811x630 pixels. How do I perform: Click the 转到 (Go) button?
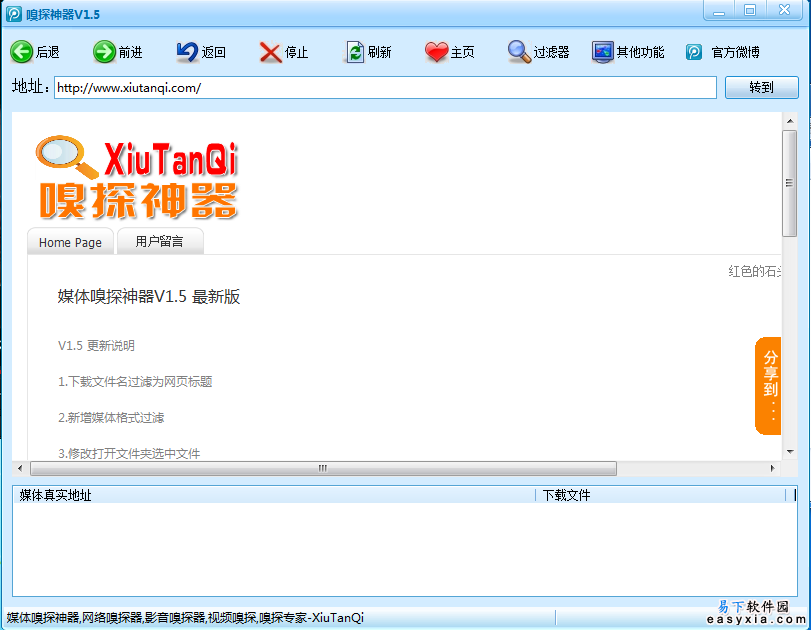761,87
